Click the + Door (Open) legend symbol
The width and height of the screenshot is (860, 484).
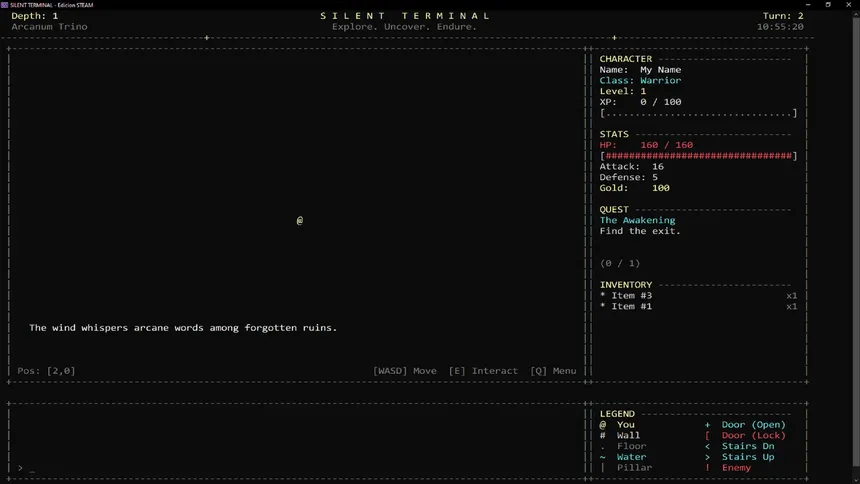coord(708,425)
